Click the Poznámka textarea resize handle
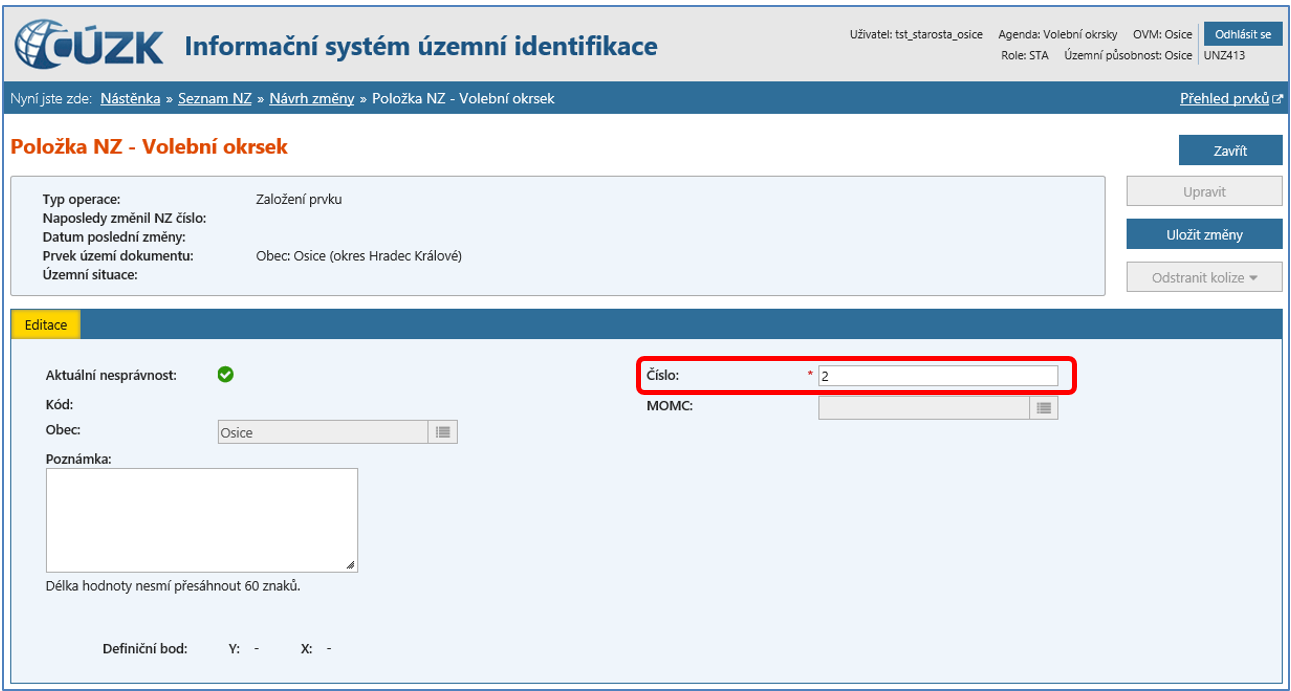 click(350, 565)
